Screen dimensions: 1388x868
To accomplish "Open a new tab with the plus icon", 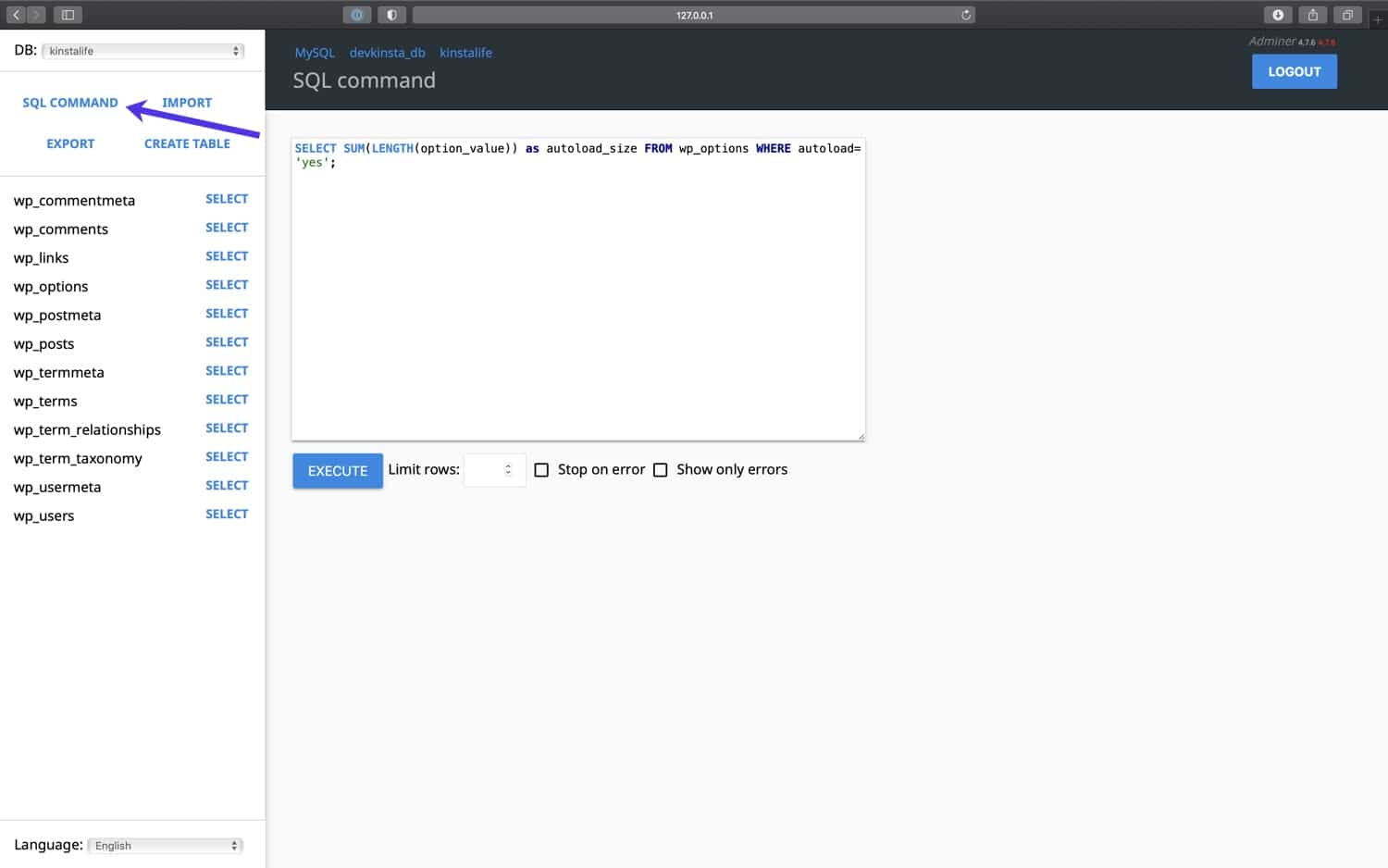I will point(1378,19).
